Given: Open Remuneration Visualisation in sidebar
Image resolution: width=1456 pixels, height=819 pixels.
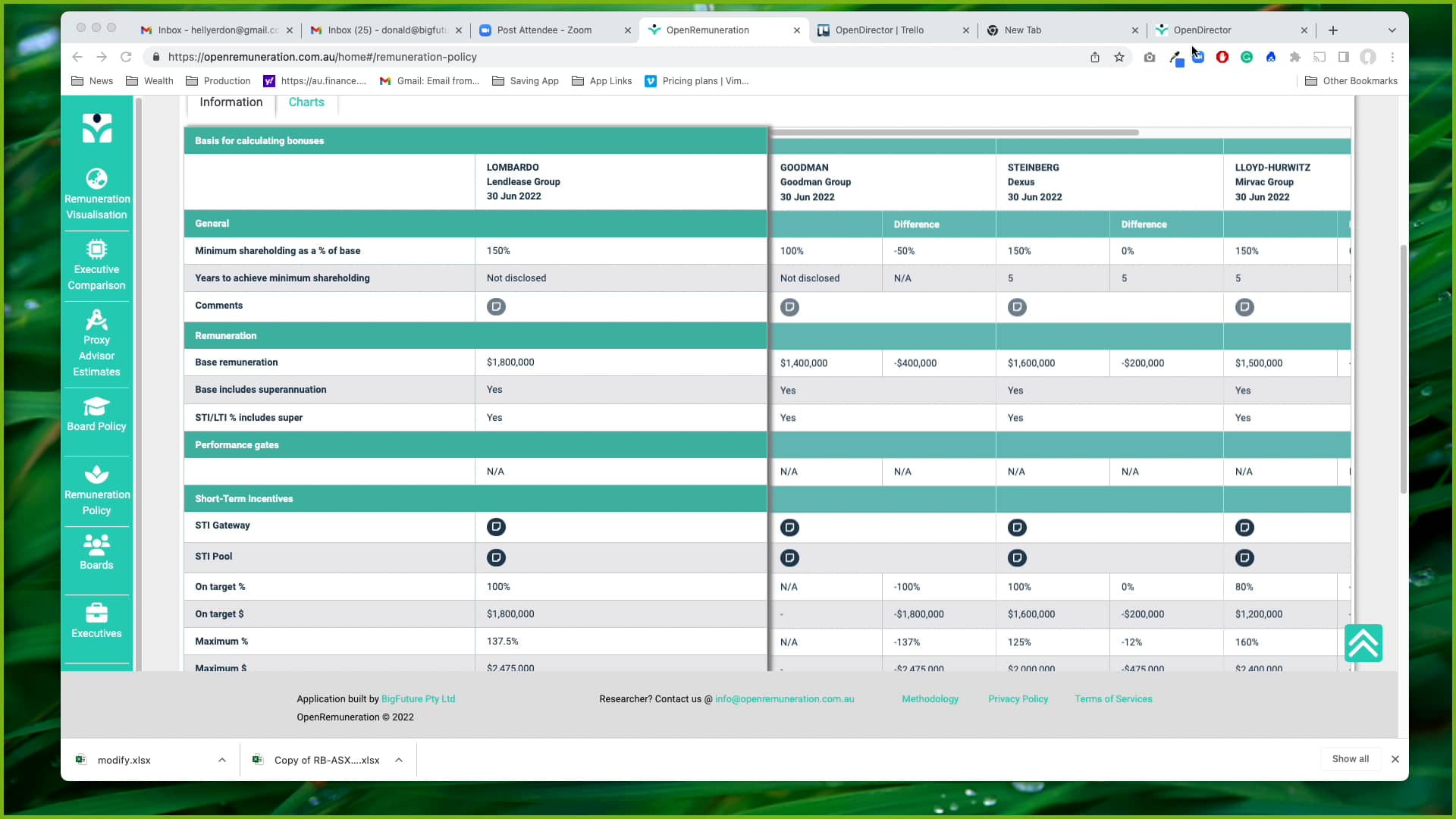Looking at the screenshot, I should 96,195.
